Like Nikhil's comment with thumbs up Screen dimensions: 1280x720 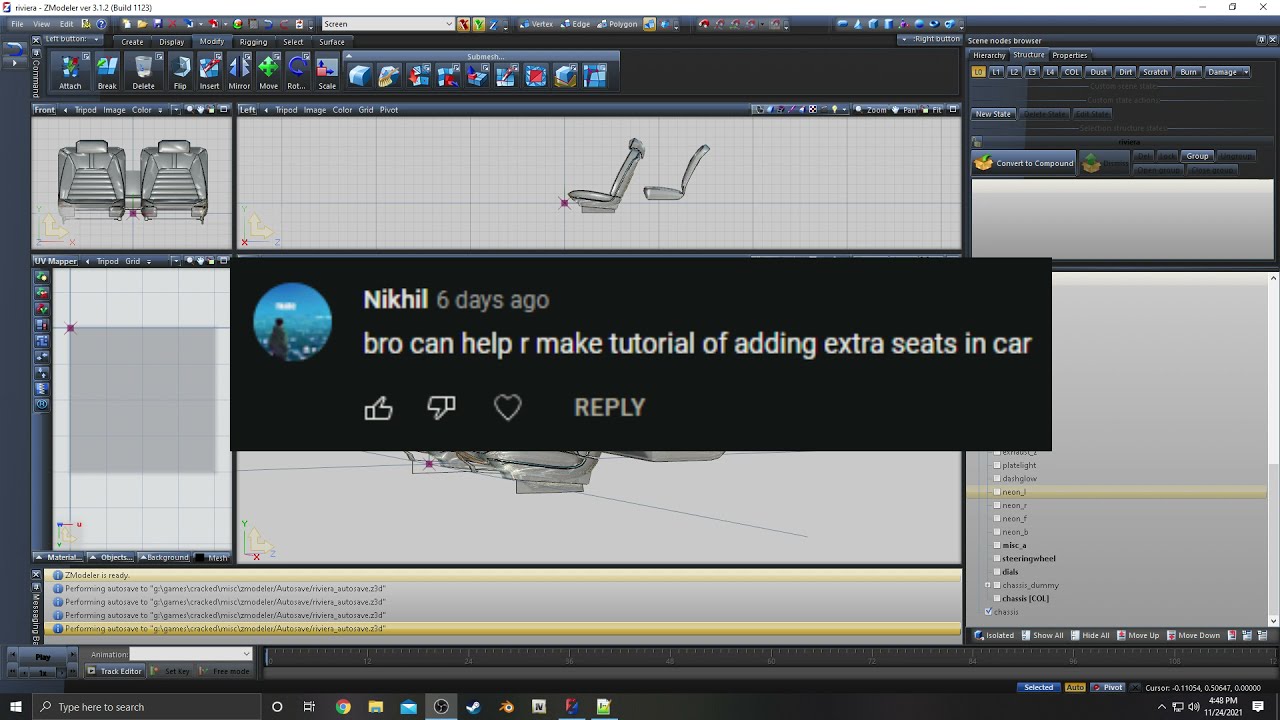pos(378,407)
